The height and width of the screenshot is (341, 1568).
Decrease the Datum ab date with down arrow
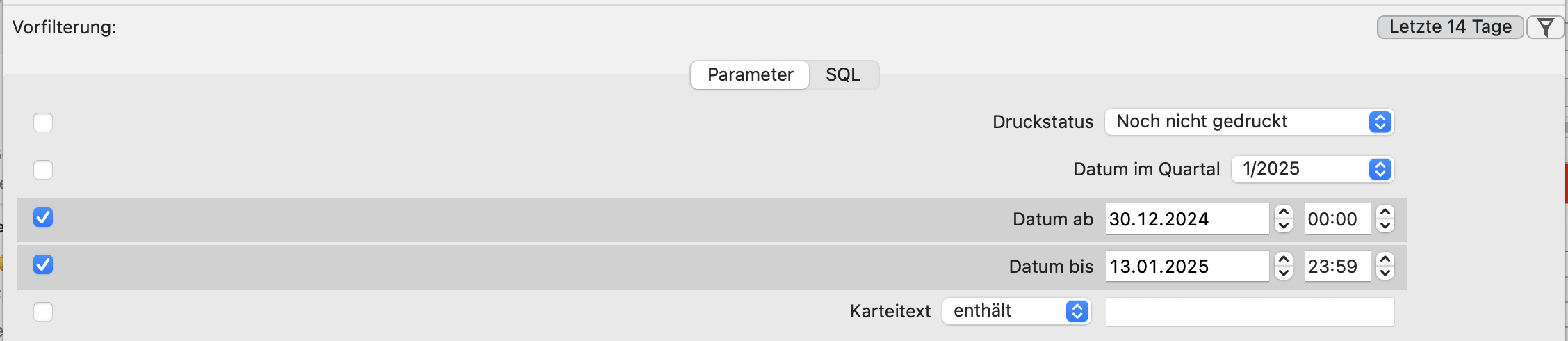1284,225
